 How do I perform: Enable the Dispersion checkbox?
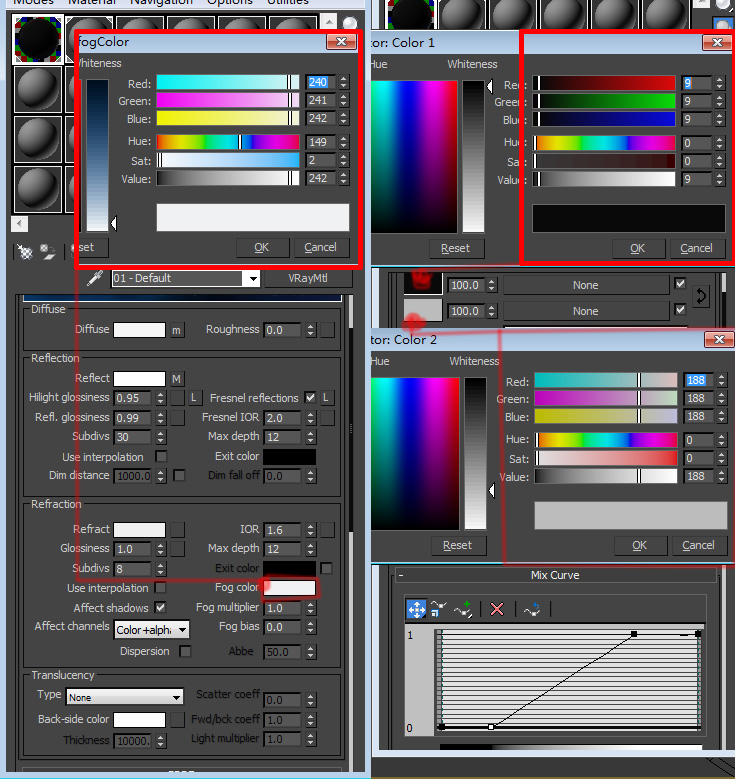click(185, 651)
